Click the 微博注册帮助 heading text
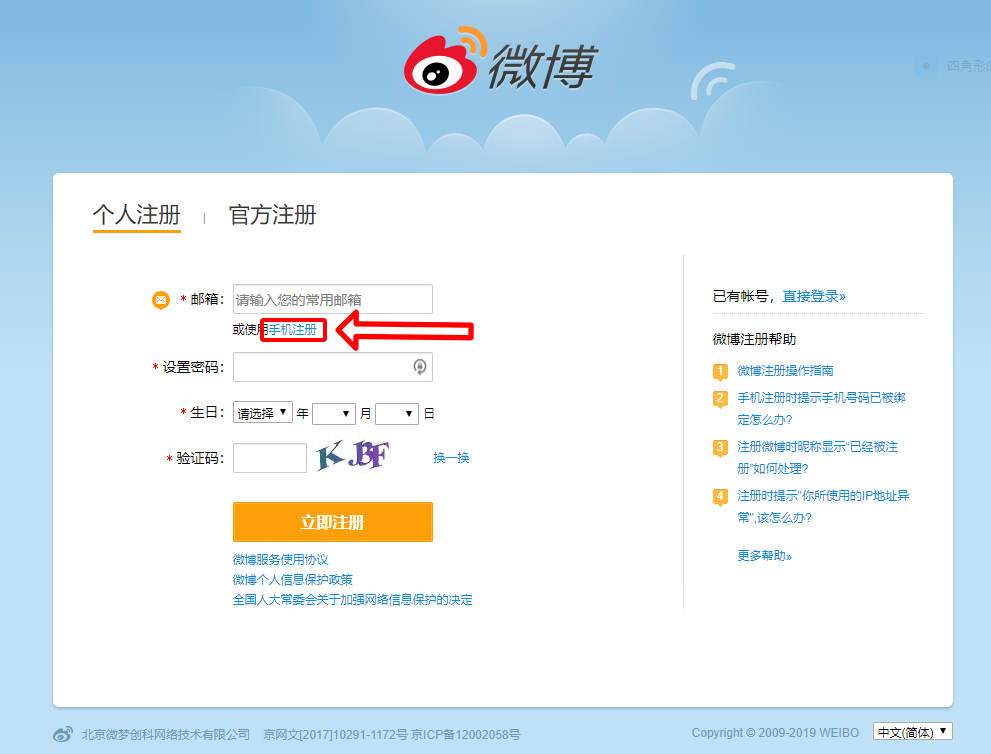This screenshot has width=991, height=754. (x=755, y=339)
